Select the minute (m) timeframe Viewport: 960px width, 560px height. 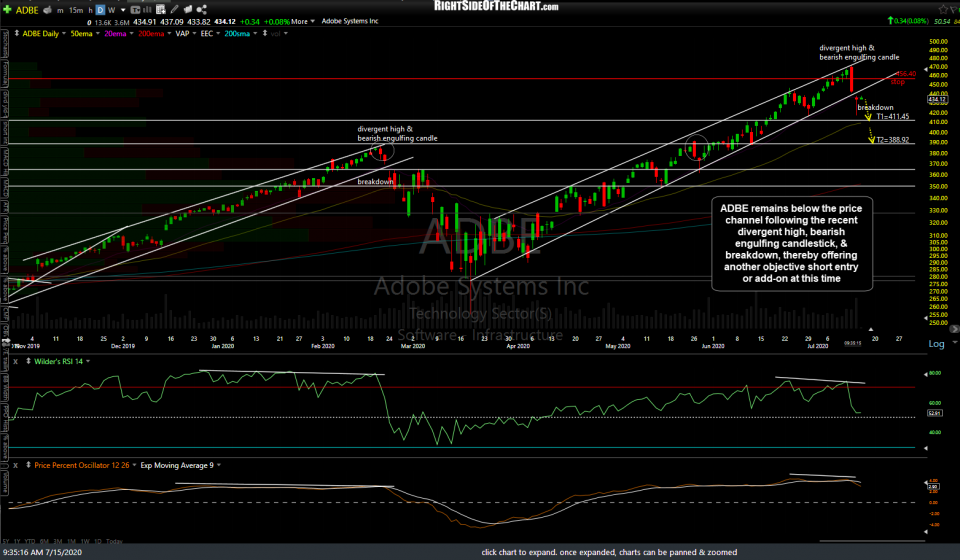tap(60, 10)
